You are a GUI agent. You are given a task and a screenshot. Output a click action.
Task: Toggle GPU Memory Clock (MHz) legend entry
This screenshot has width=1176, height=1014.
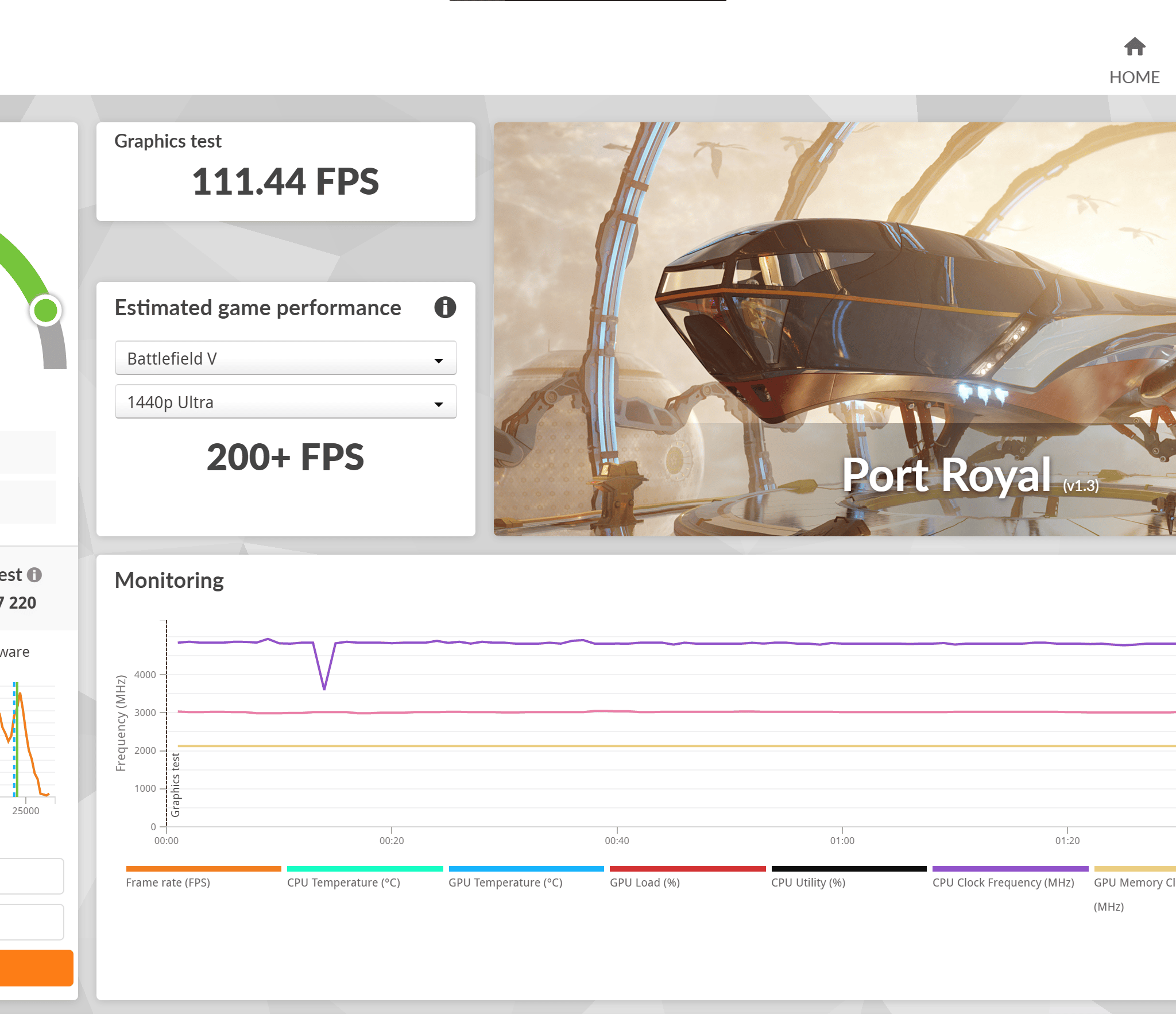point(1135,889)
